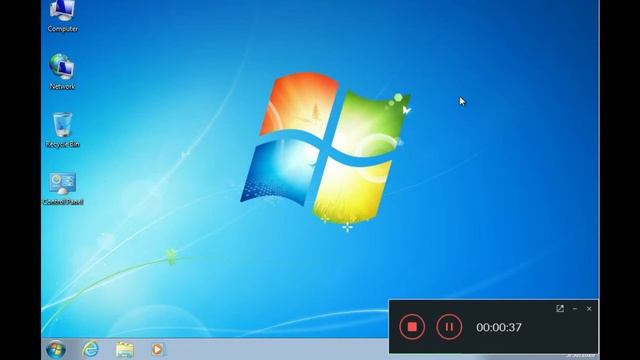Click the recording timer 00:00:37
640x360 pixels.
499,327
